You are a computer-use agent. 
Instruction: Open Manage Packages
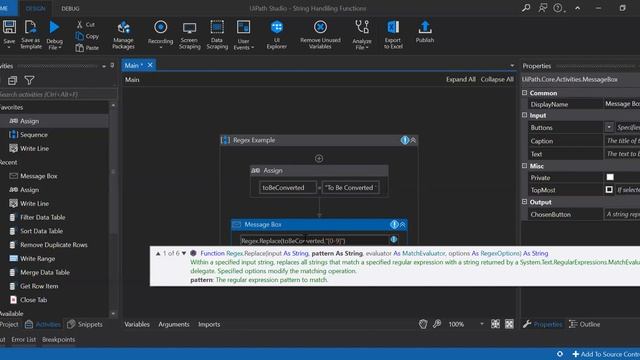(123, 35)
